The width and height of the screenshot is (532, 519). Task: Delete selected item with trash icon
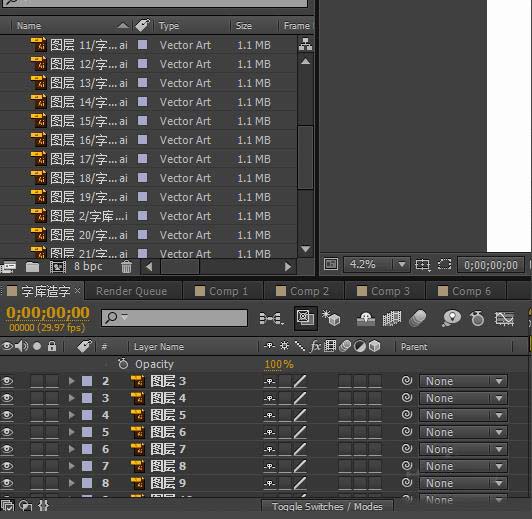point(126,267)
